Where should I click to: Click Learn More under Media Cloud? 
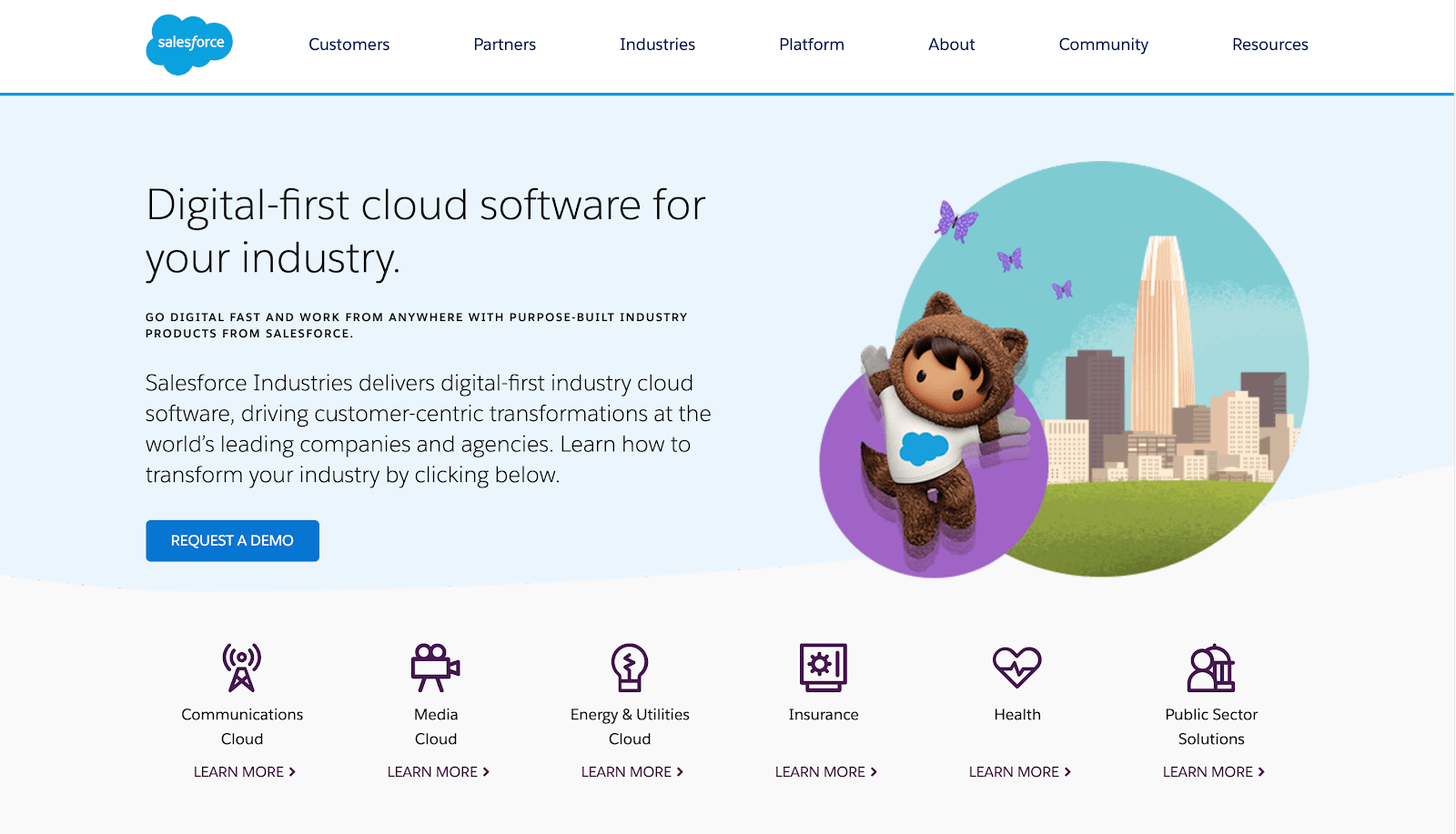438,771
